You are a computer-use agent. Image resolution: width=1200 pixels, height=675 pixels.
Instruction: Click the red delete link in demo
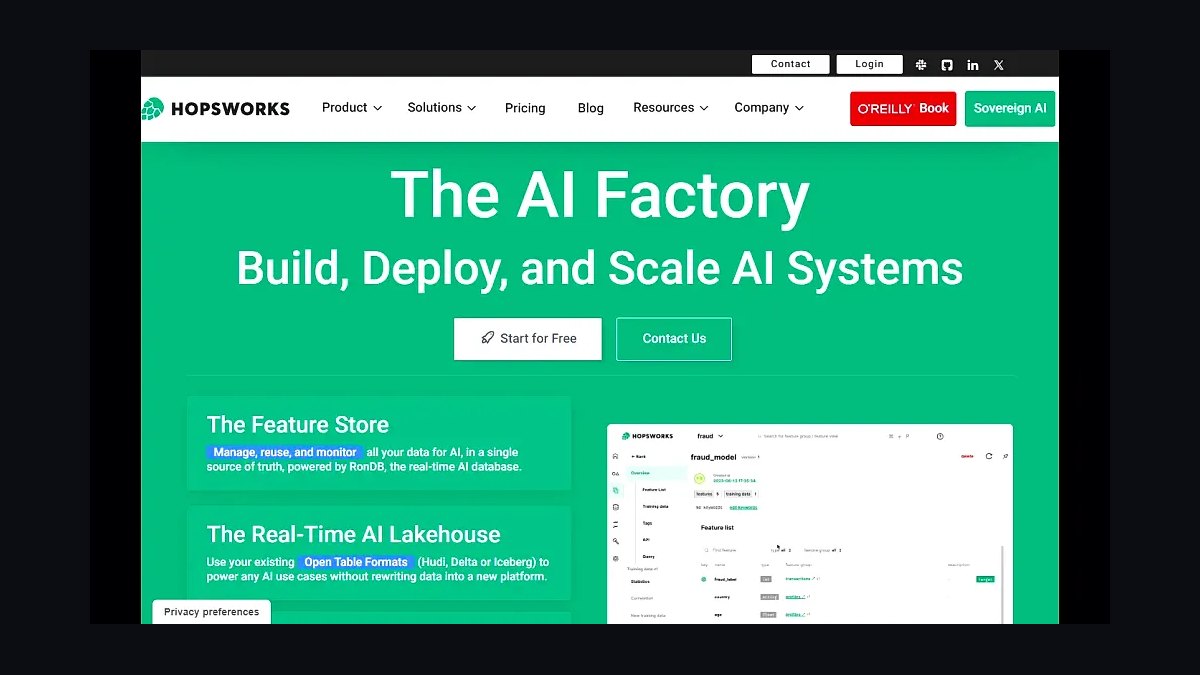click(967, 456)
